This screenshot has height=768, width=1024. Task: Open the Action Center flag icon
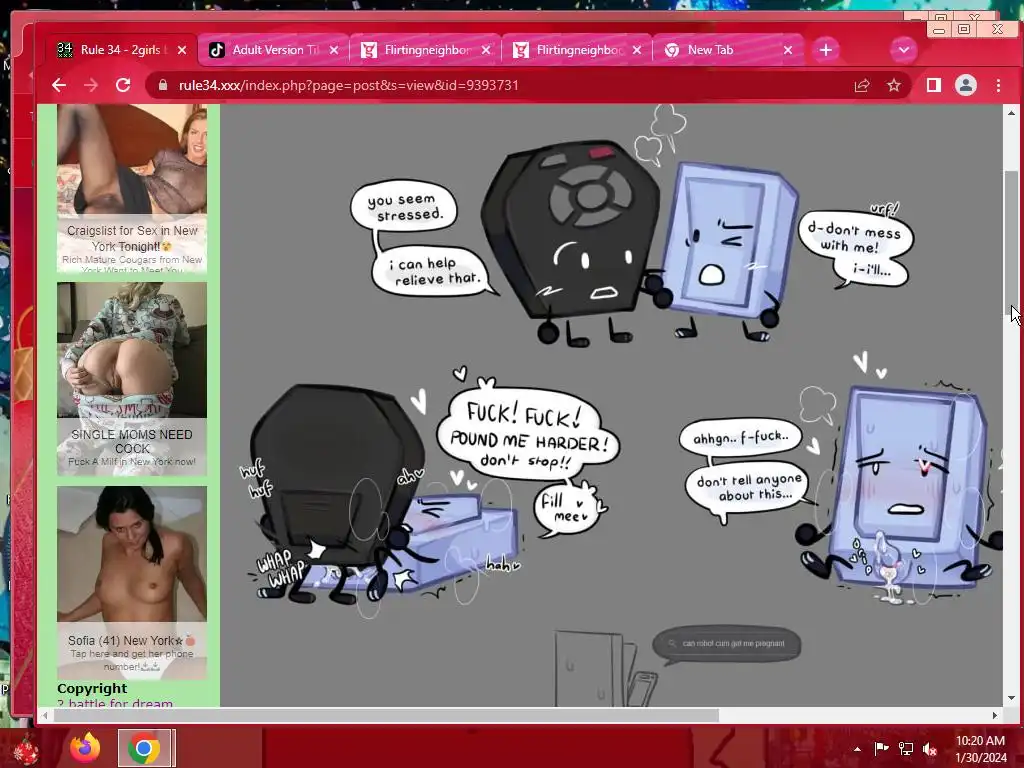881,749
